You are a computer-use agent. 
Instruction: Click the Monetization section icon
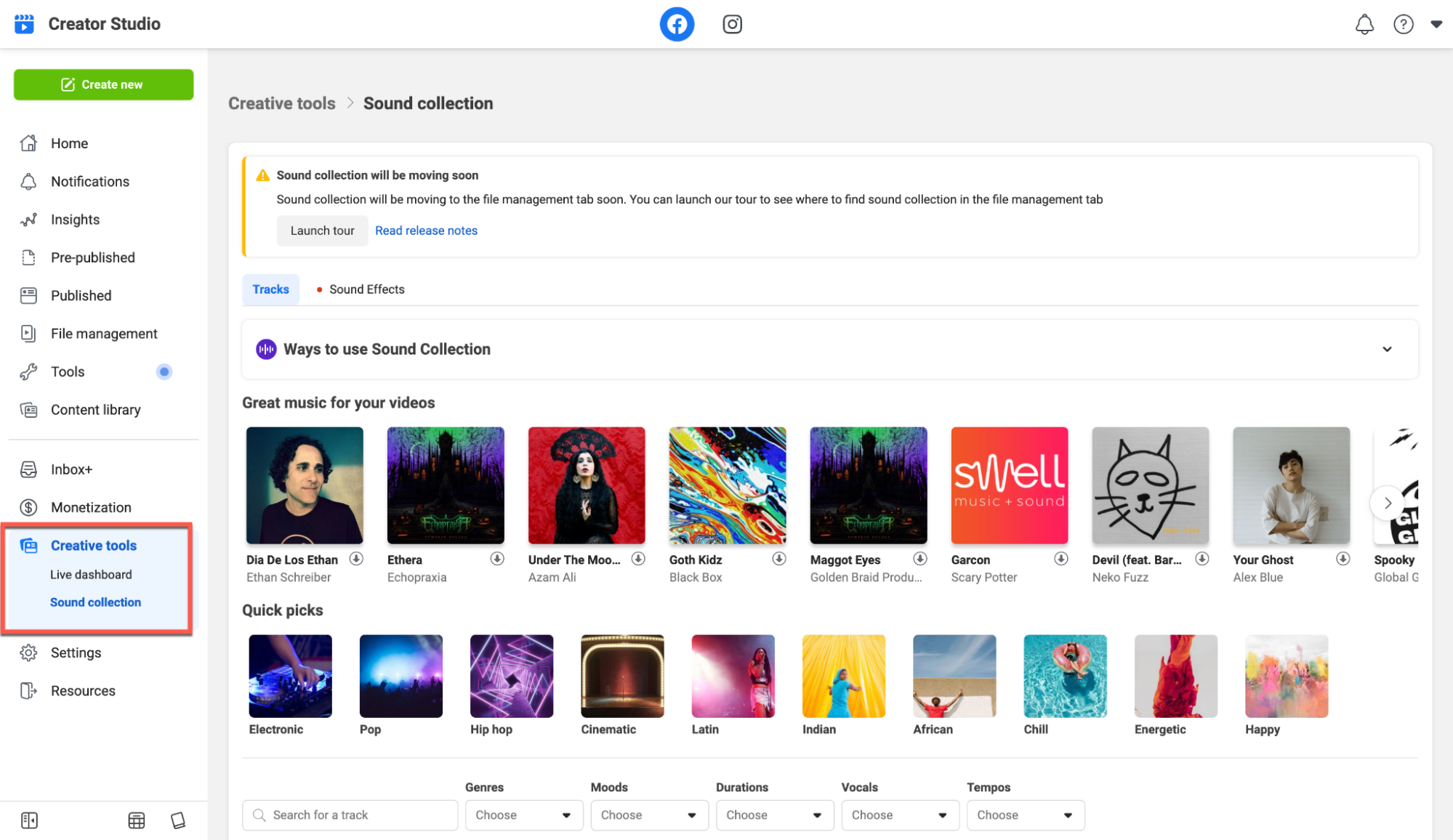pyautogui.click(x=29, y=507)
